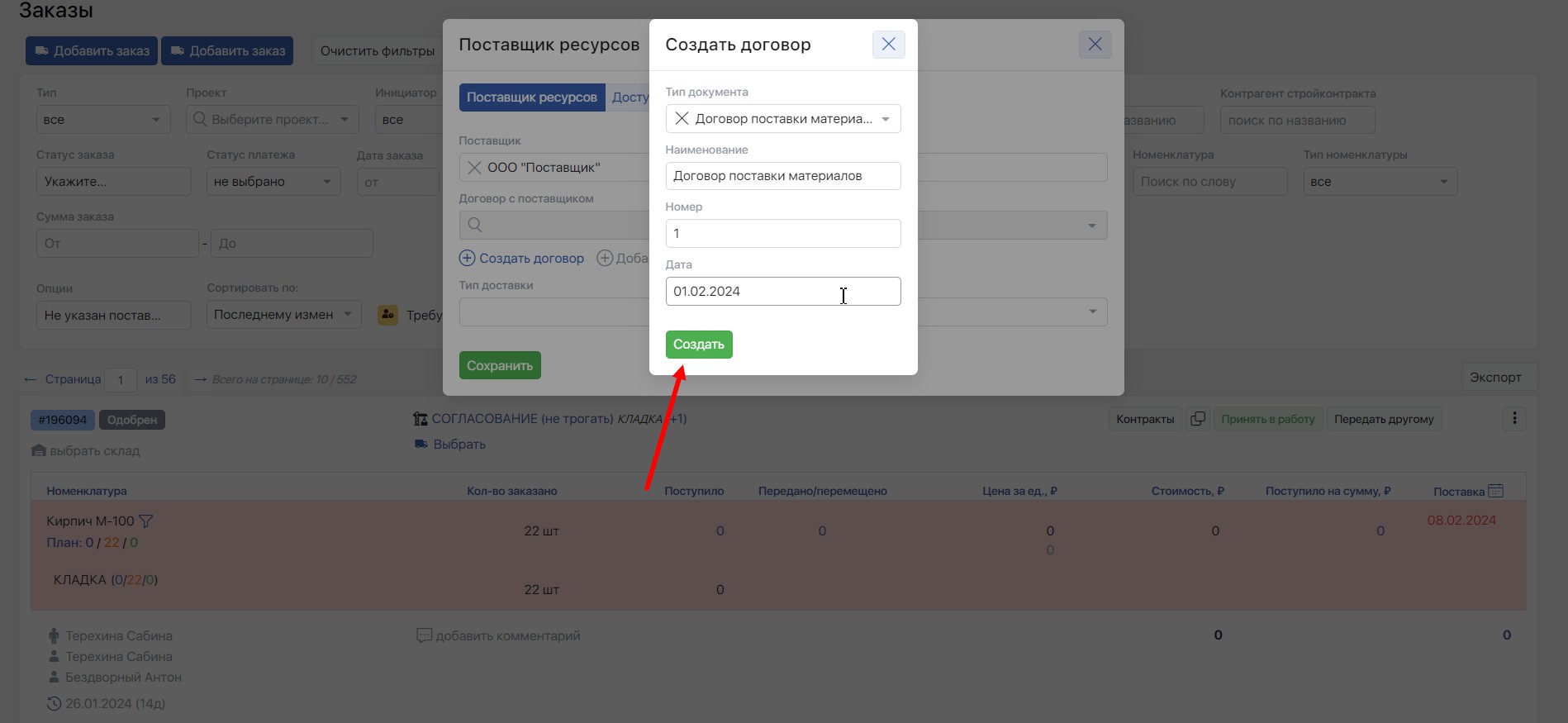Click the calendar icon beside Поставка column

coord(1495,491)
